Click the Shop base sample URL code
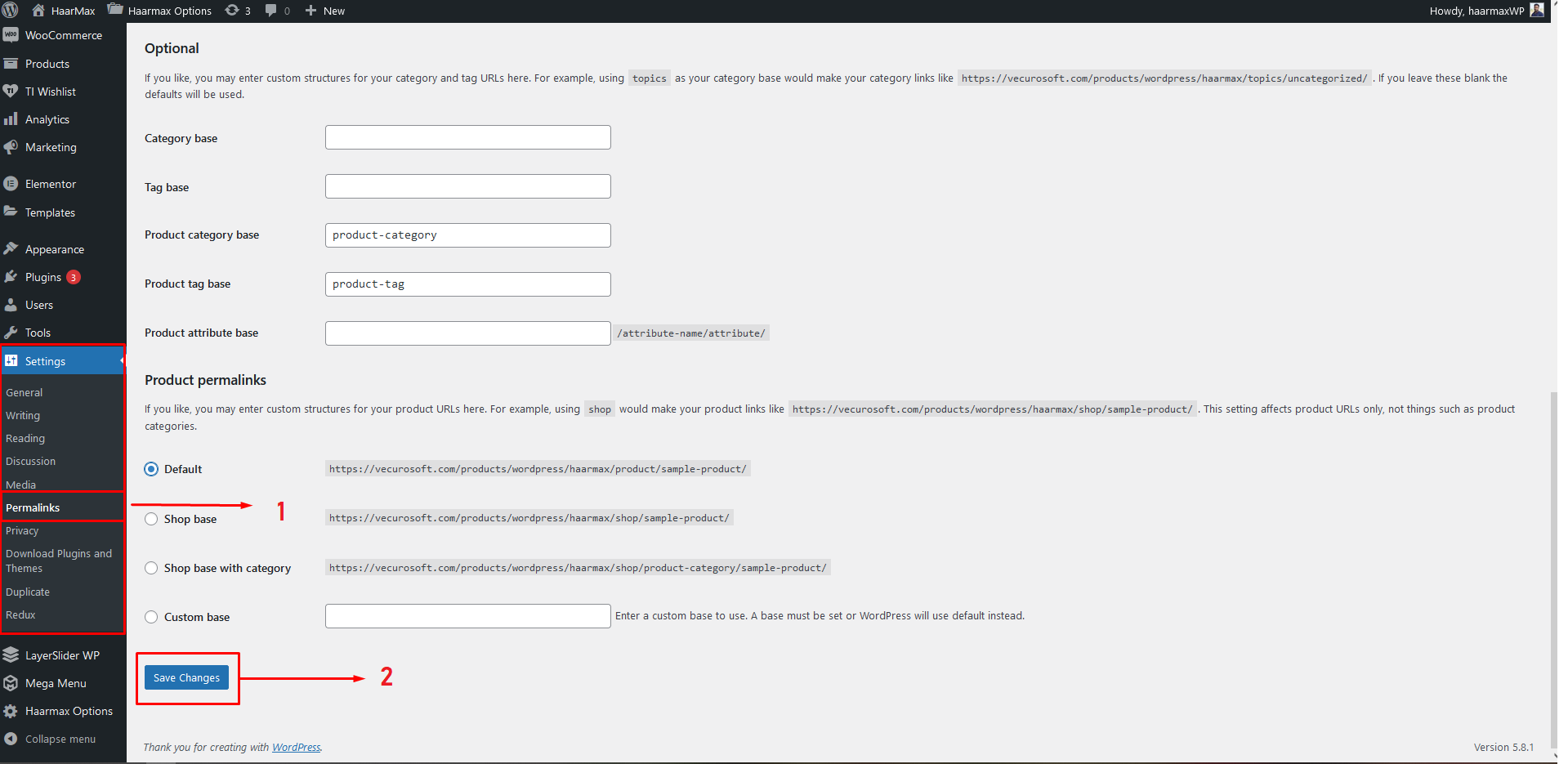Screen dimensions: 1568x764 (x=529, y=518)
